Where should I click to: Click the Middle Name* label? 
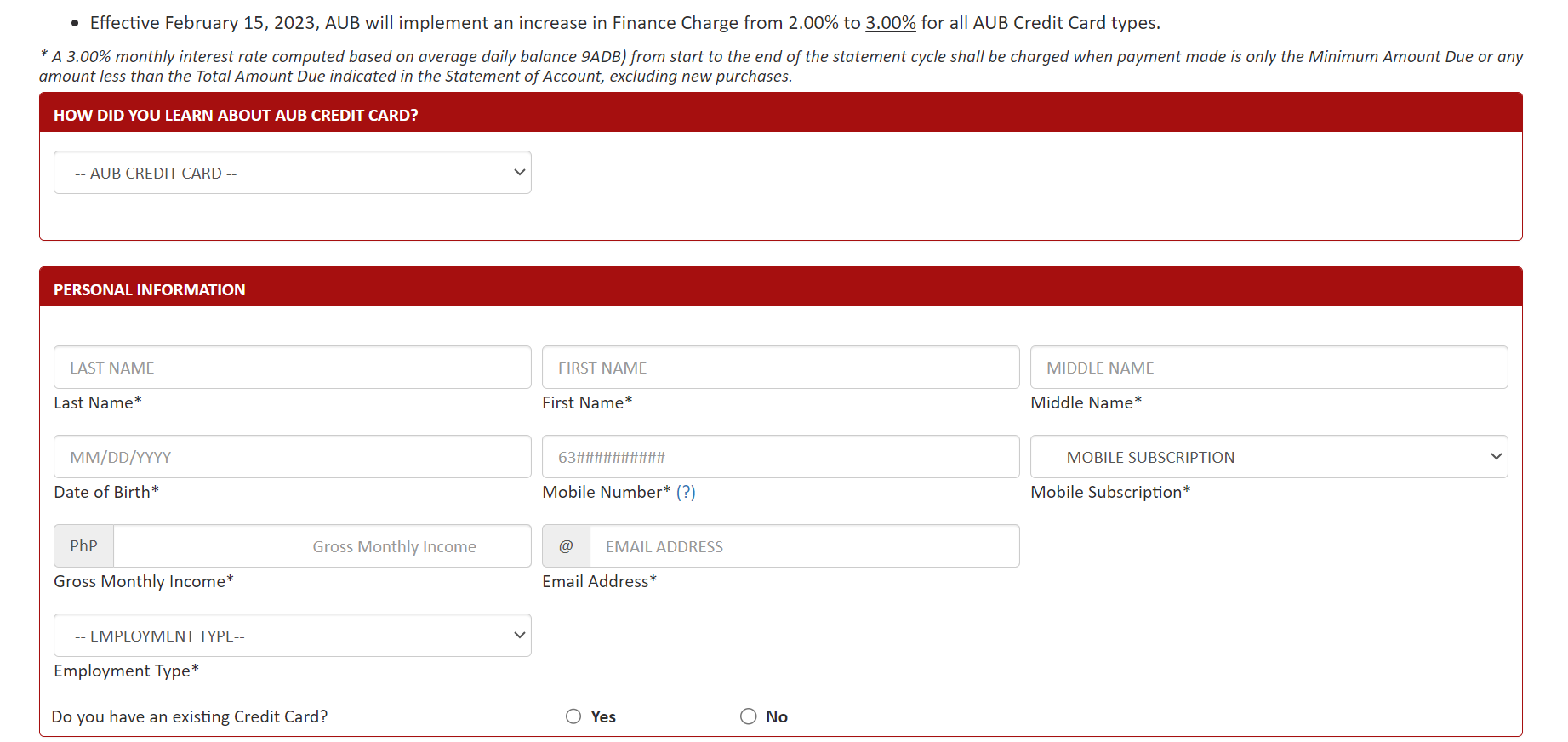click(x=1086, y=402)
